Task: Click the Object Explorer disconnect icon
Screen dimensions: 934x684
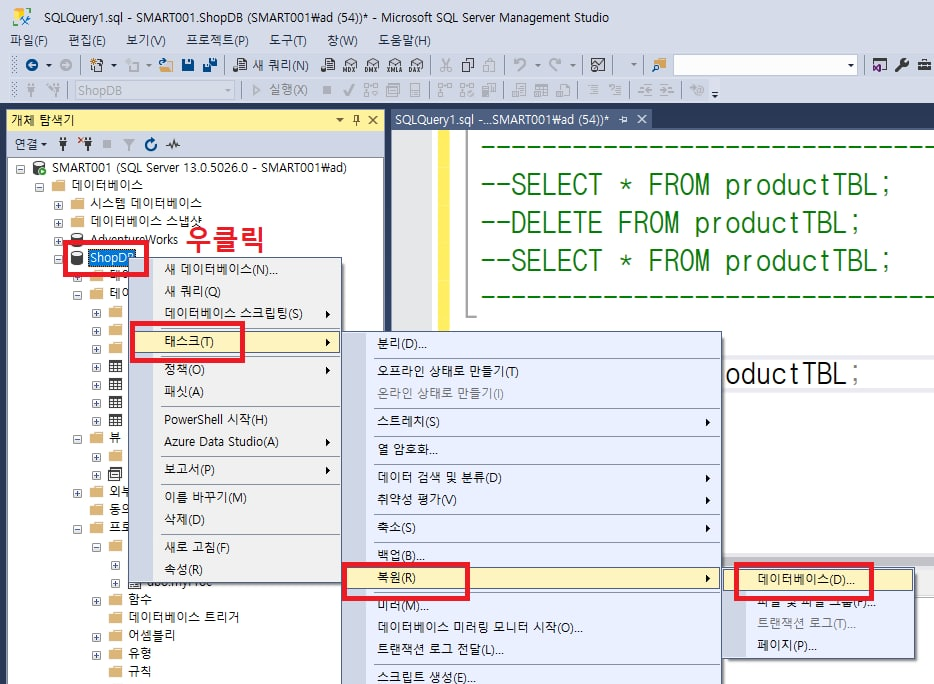Action: [85, 144]
